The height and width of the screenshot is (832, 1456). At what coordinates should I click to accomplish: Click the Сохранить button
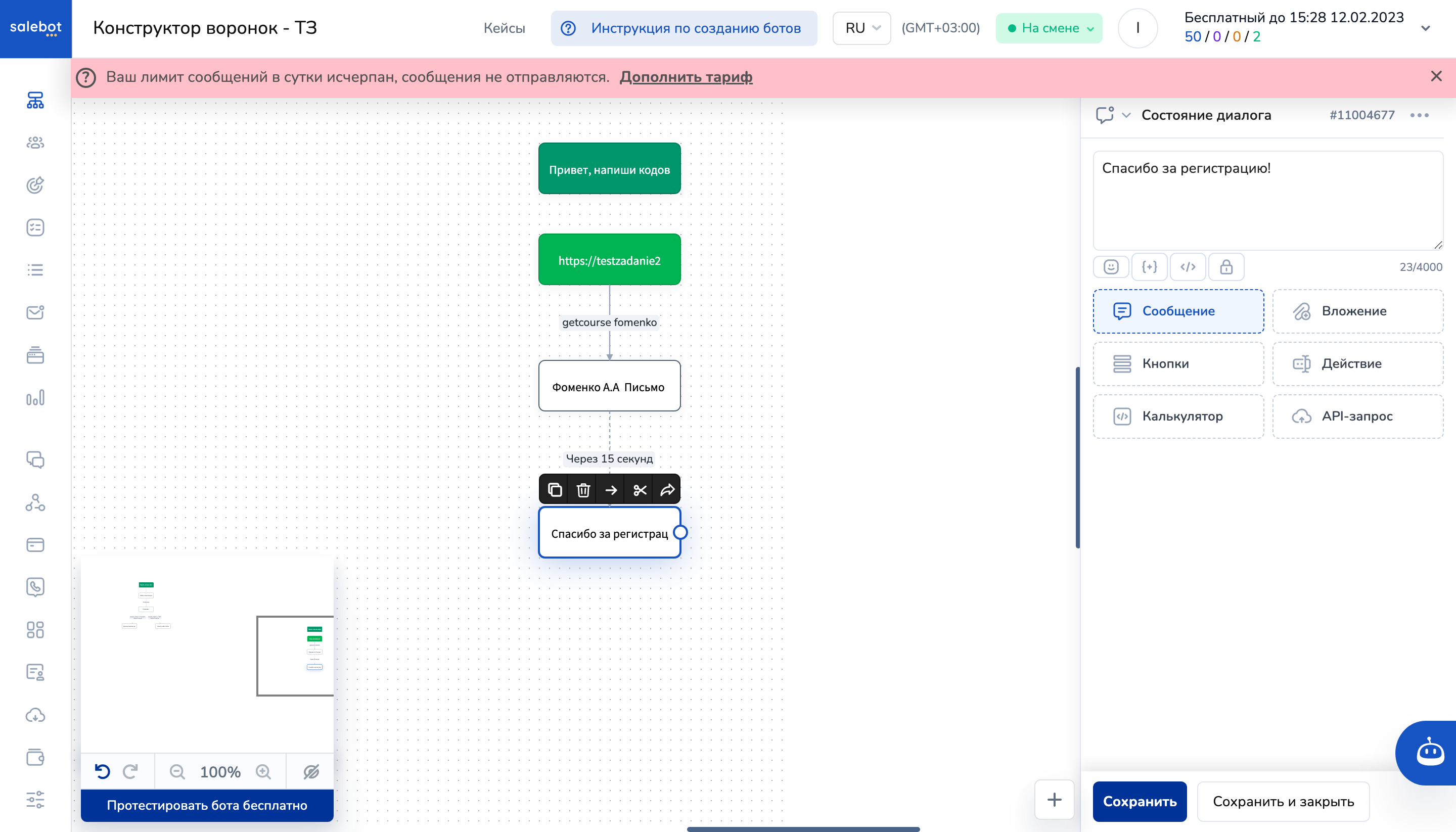tap(1140, 801)
